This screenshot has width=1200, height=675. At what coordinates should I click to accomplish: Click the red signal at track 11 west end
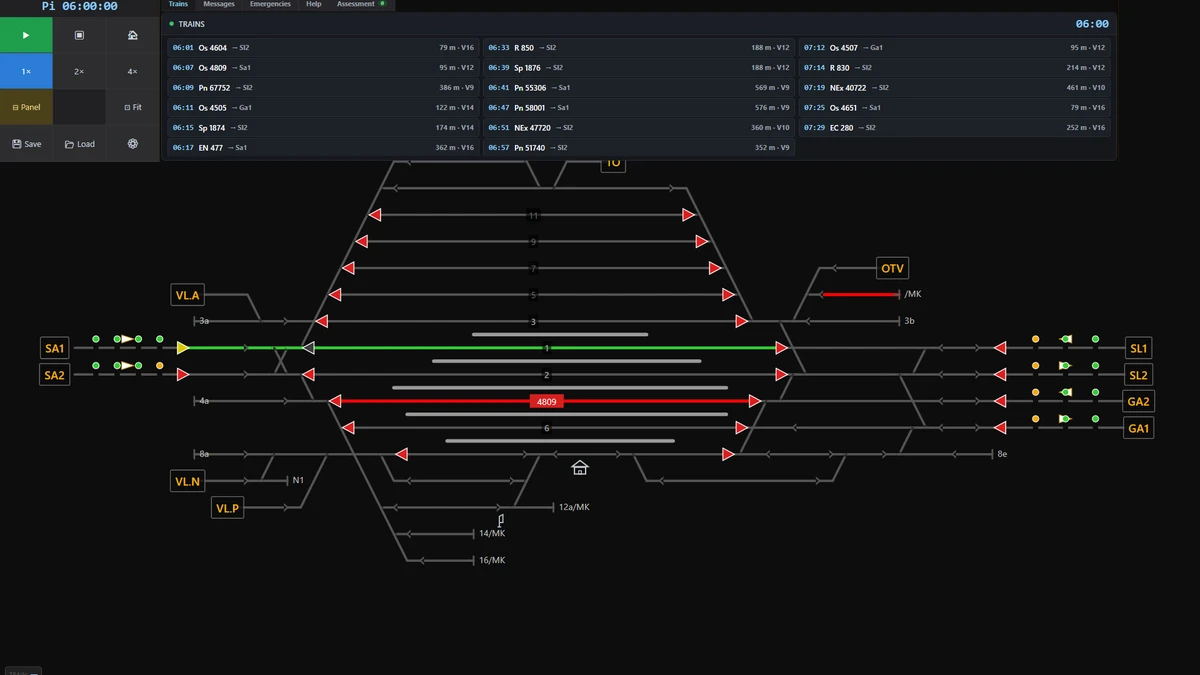(375, 215)
